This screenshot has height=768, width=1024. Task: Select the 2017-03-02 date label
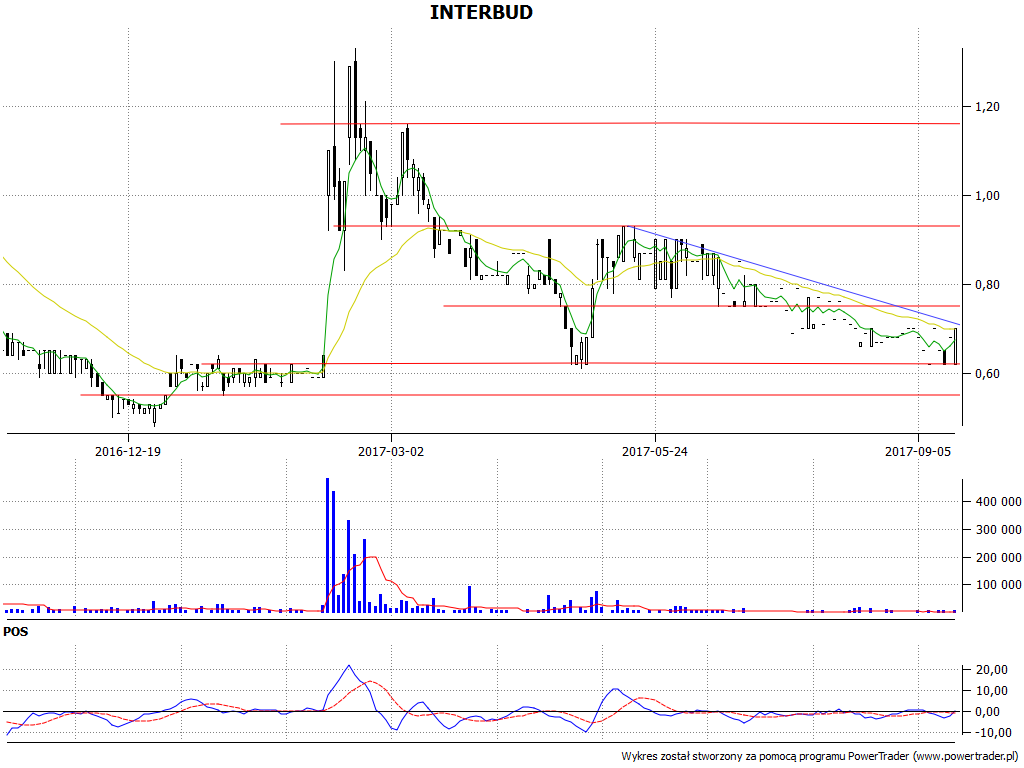pyautogui.click(x=391, y=451)
